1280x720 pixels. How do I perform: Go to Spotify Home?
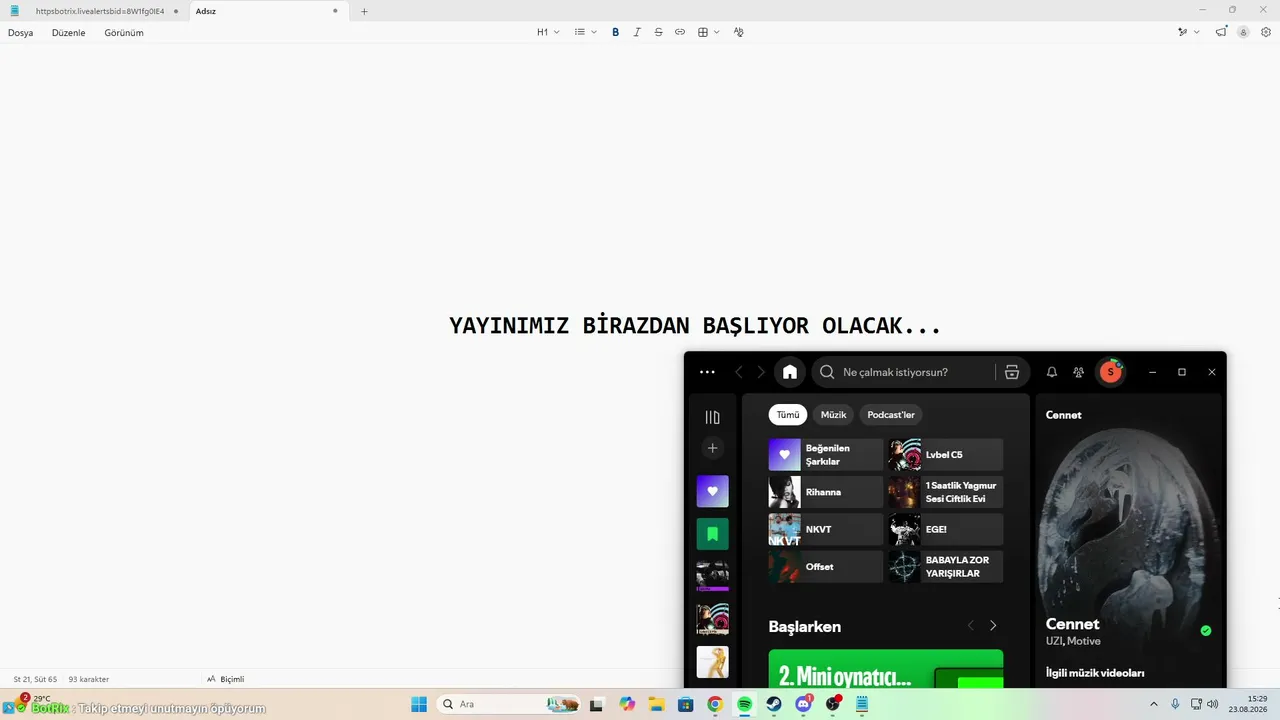click(790, 372)
